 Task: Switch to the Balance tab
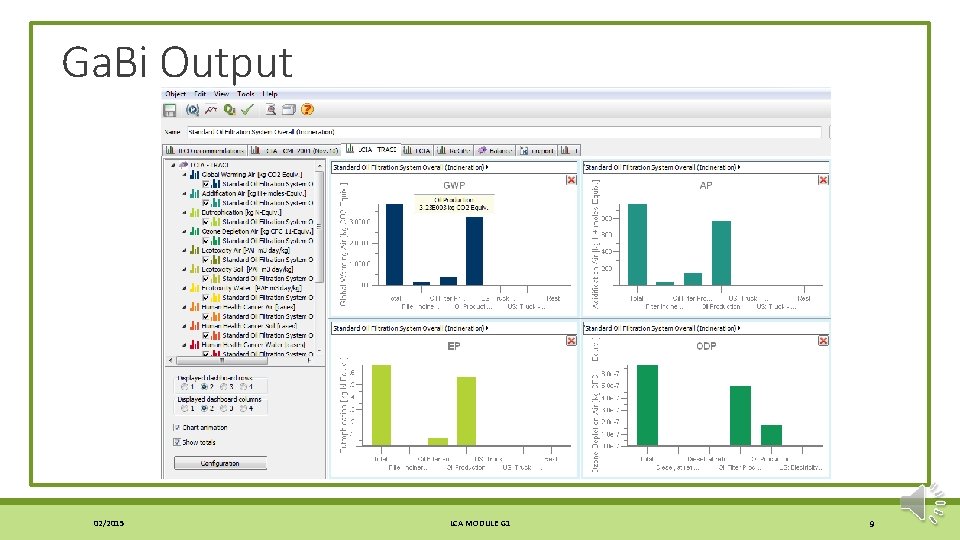click(x=495, y=150)
